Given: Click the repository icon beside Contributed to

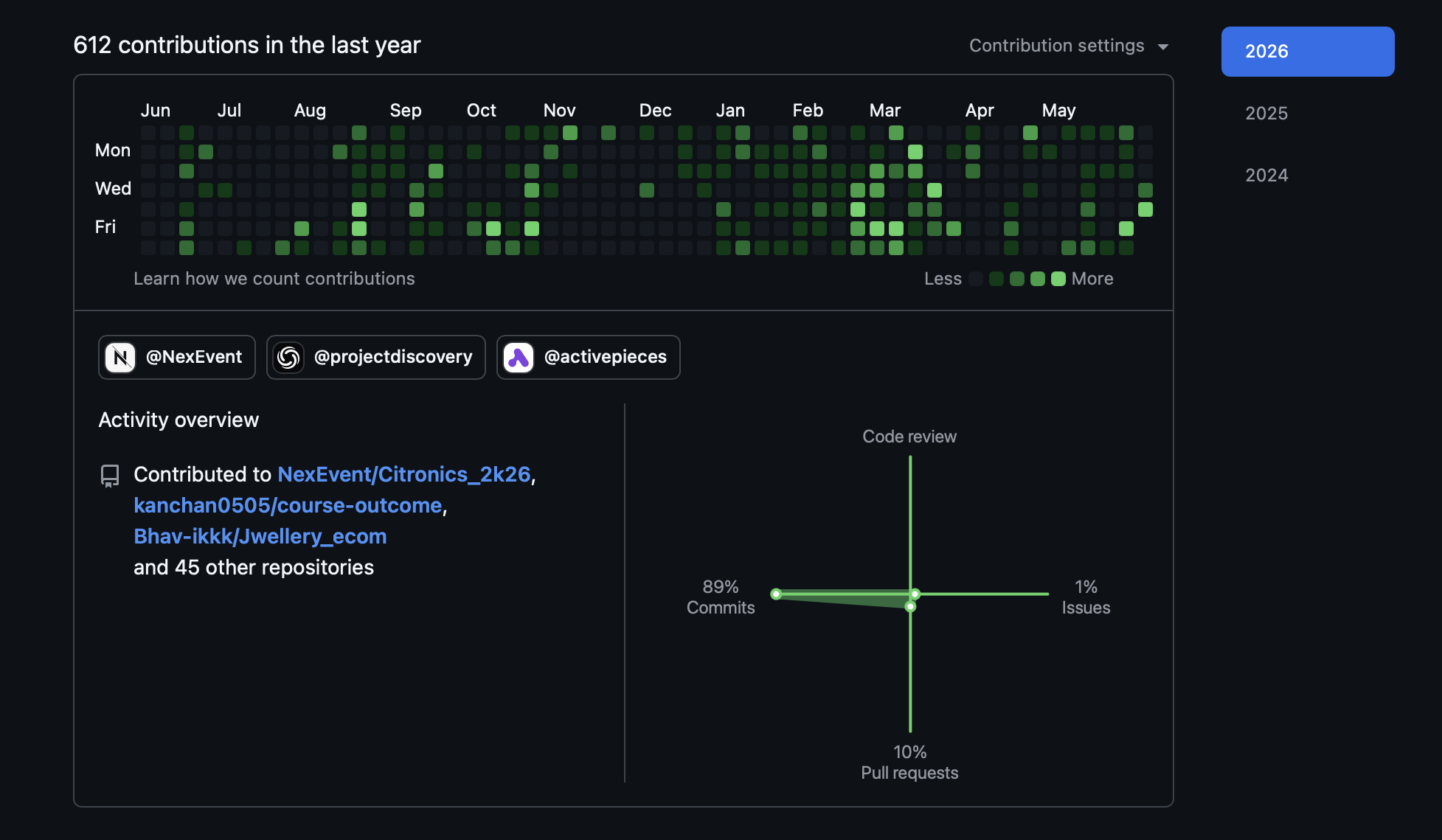Looking at the screenshot, I should coord(110,476).
